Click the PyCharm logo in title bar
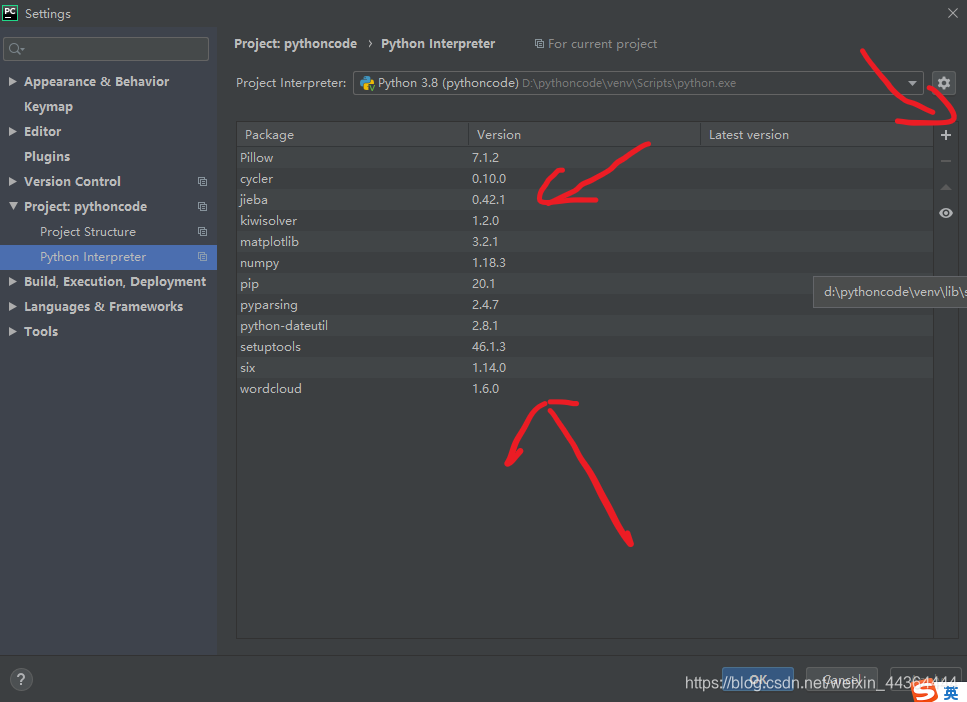The image size is (967, 702). click(x=10, y=13)
